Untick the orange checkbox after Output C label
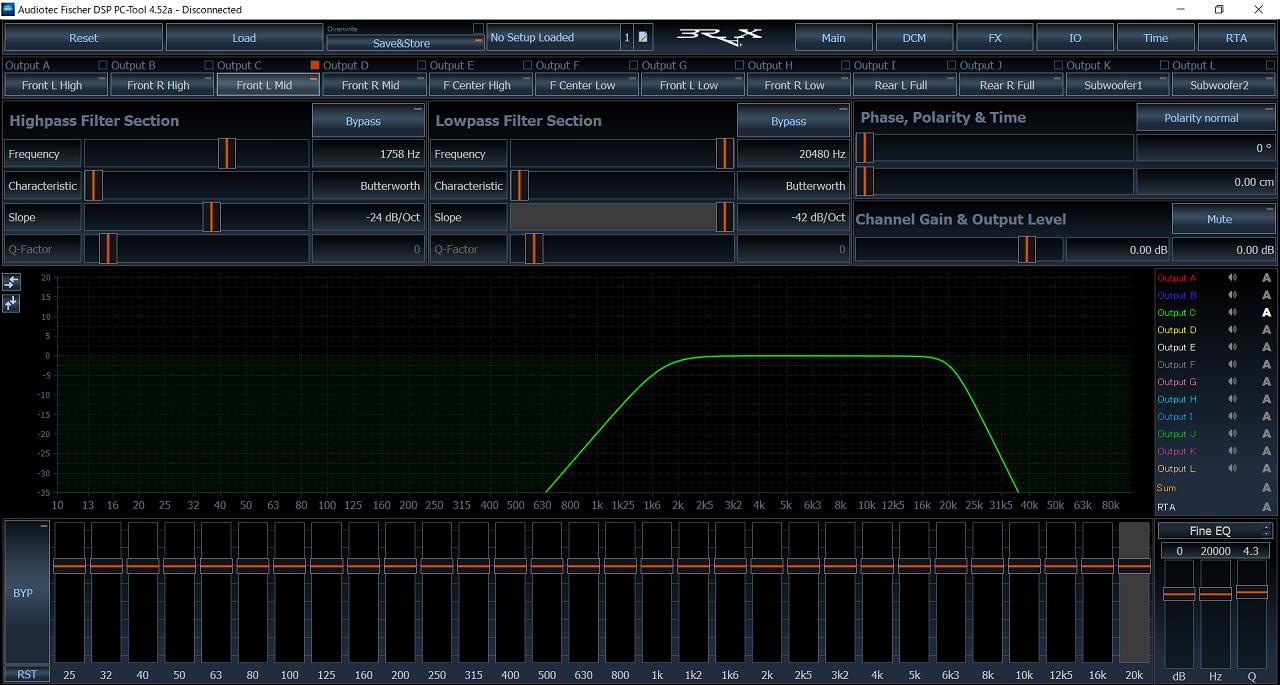Image resolution: width=1280 pixels, height=685 pixels. (x=315, y=65)
